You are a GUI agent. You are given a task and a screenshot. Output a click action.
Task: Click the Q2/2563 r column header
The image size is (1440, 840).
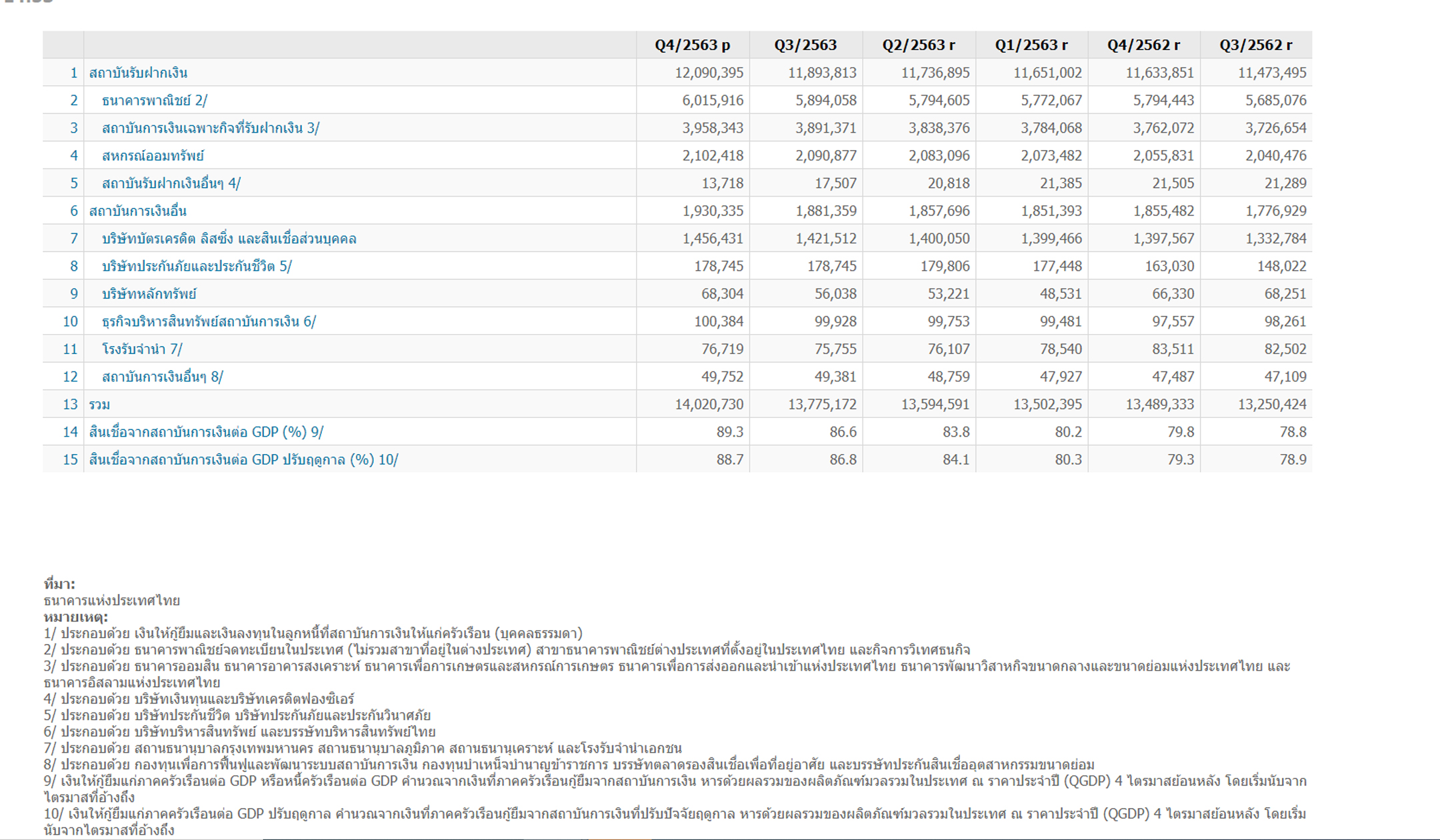tap(918, 45)
